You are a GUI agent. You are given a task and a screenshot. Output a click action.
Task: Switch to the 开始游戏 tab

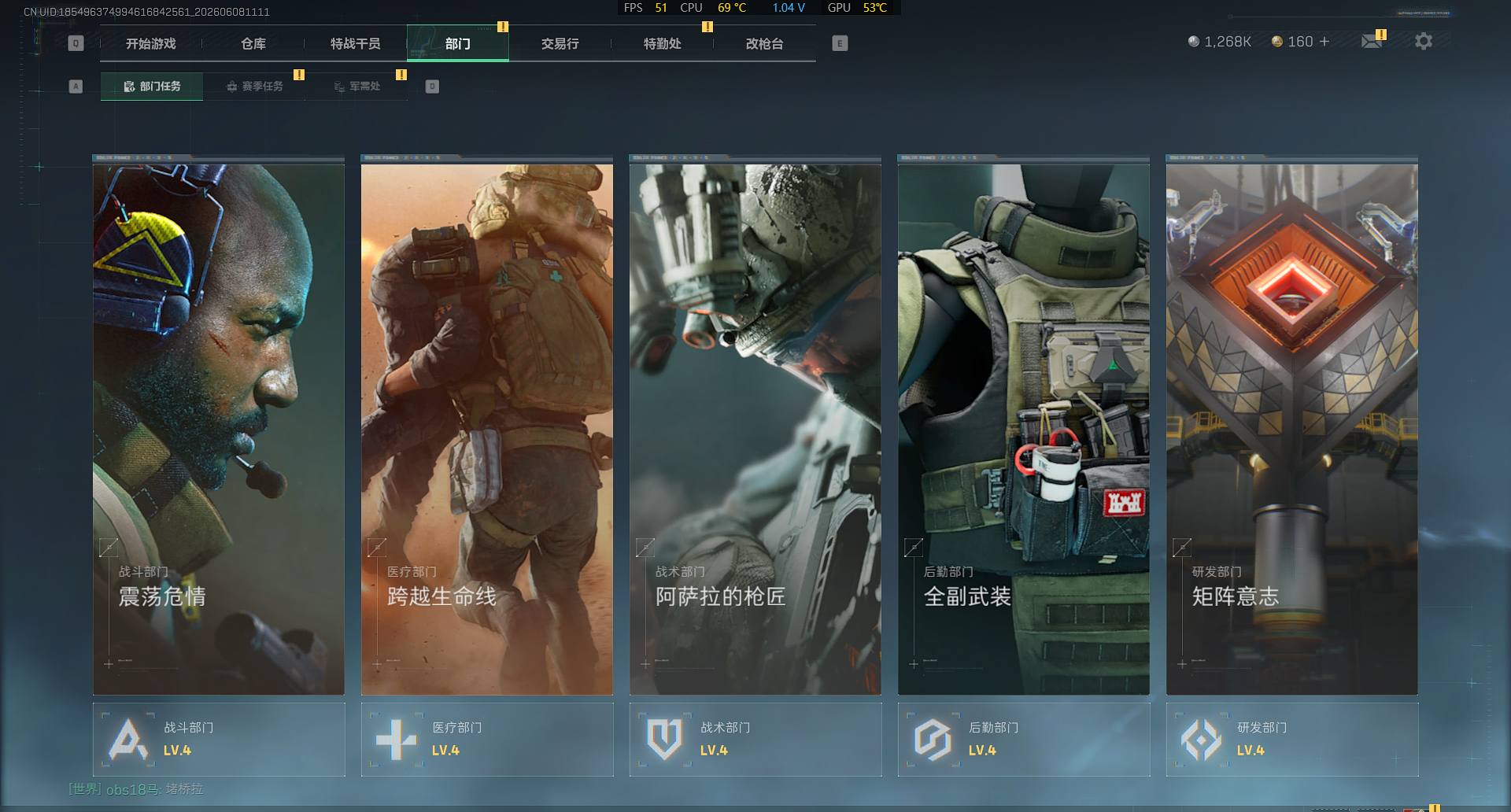[x=151, y=44]
